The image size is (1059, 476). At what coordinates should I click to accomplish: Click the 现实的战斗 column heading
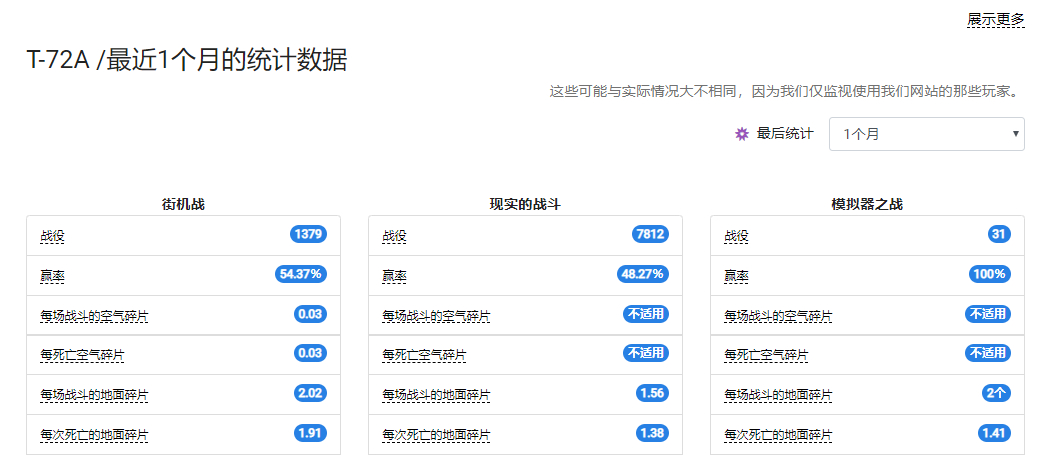[525, 205]
